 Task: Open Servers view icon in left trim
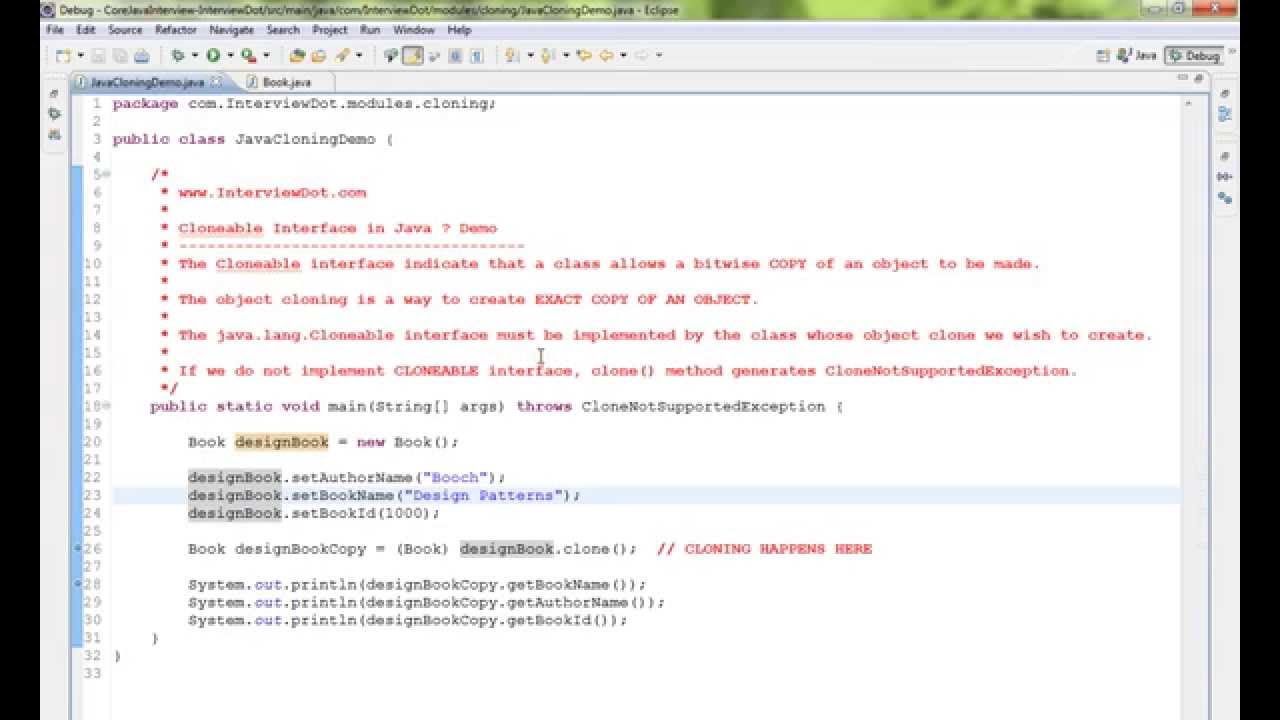pyautogui.click(x=55, y=134)
